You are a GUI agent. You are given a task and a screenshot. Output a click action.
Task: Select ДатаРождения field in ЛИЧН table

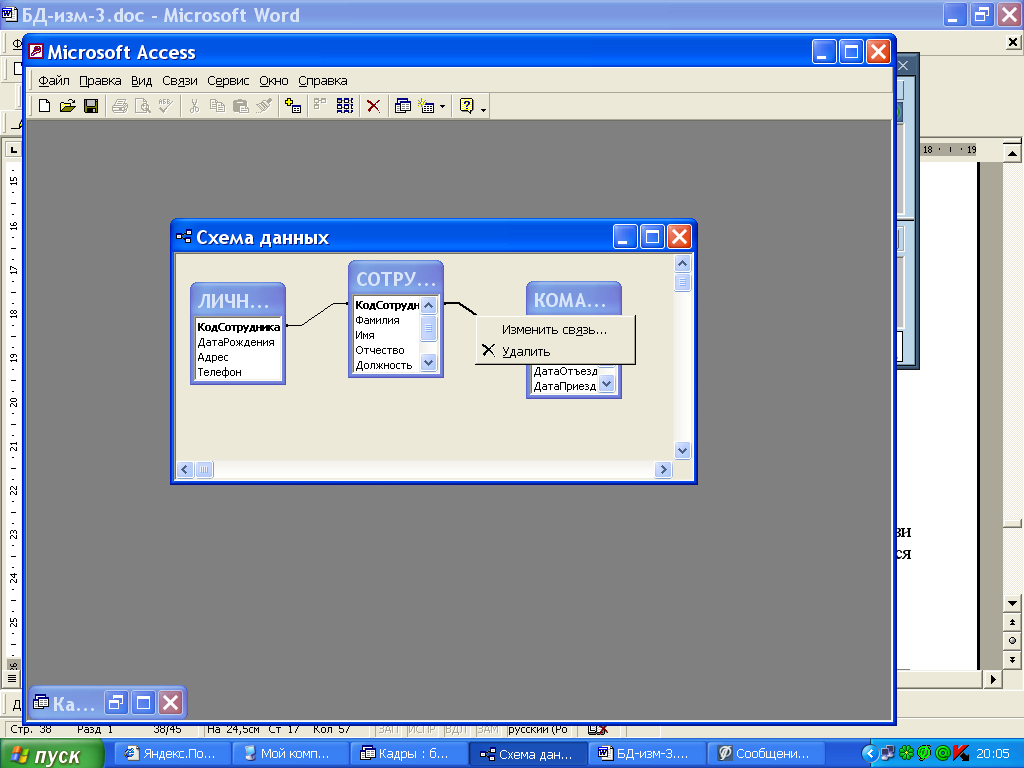[x=238, y=342]
